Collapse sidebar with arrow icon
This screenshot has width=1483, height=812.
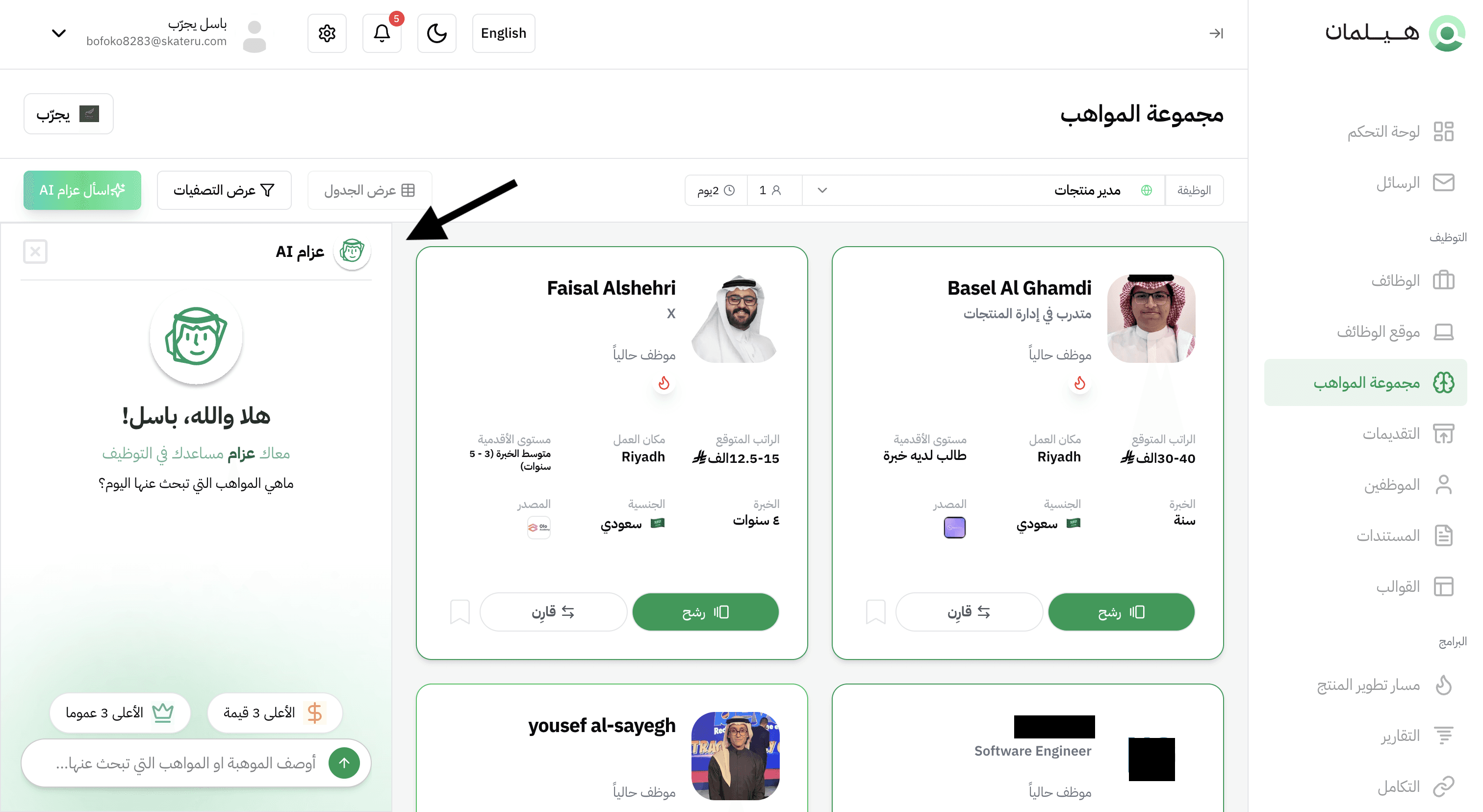(x=1216, y=33)
